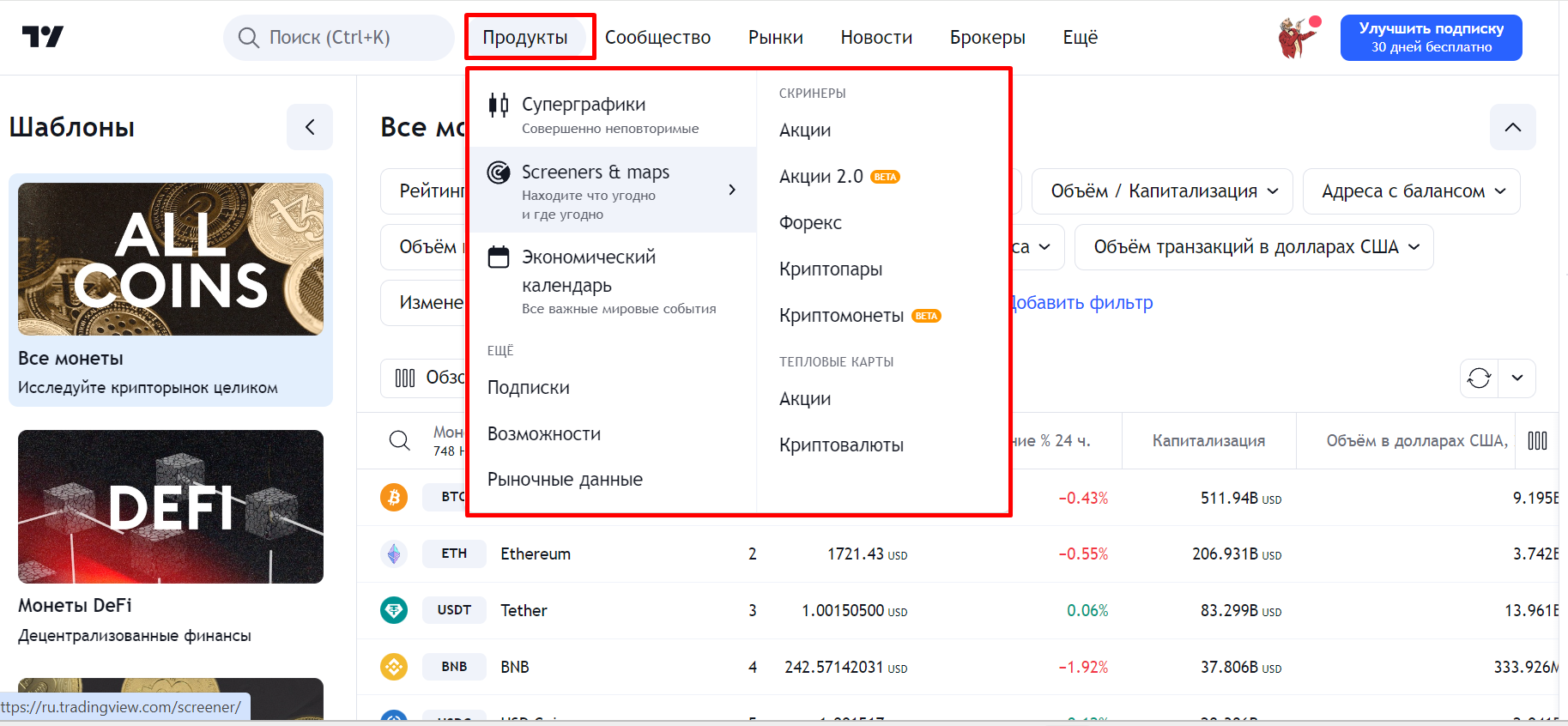Select Экономический календарь menu entry
1568x726 pixels.
tap(613, 281)
